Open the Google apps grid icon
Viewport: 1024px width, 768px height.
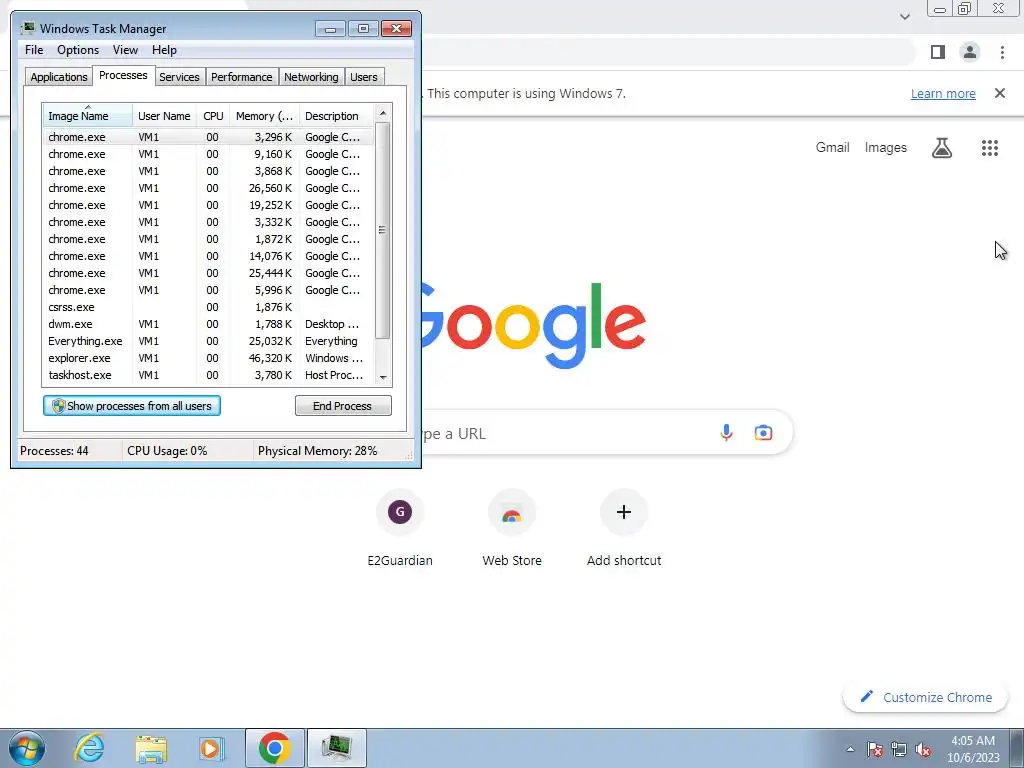pyautogui.click(x=989, y=148)
